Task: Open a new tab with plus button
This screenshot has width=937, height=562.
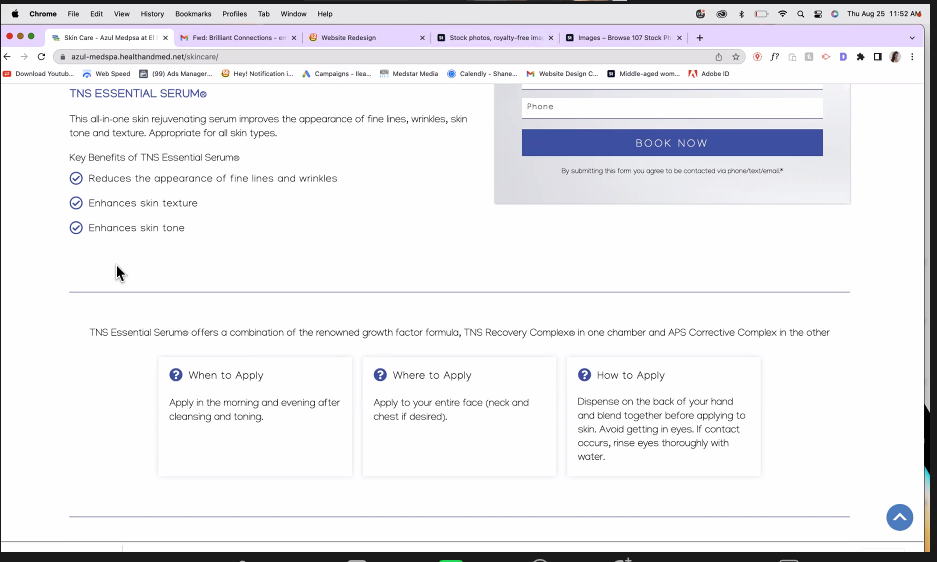Action: click(700, 38)
